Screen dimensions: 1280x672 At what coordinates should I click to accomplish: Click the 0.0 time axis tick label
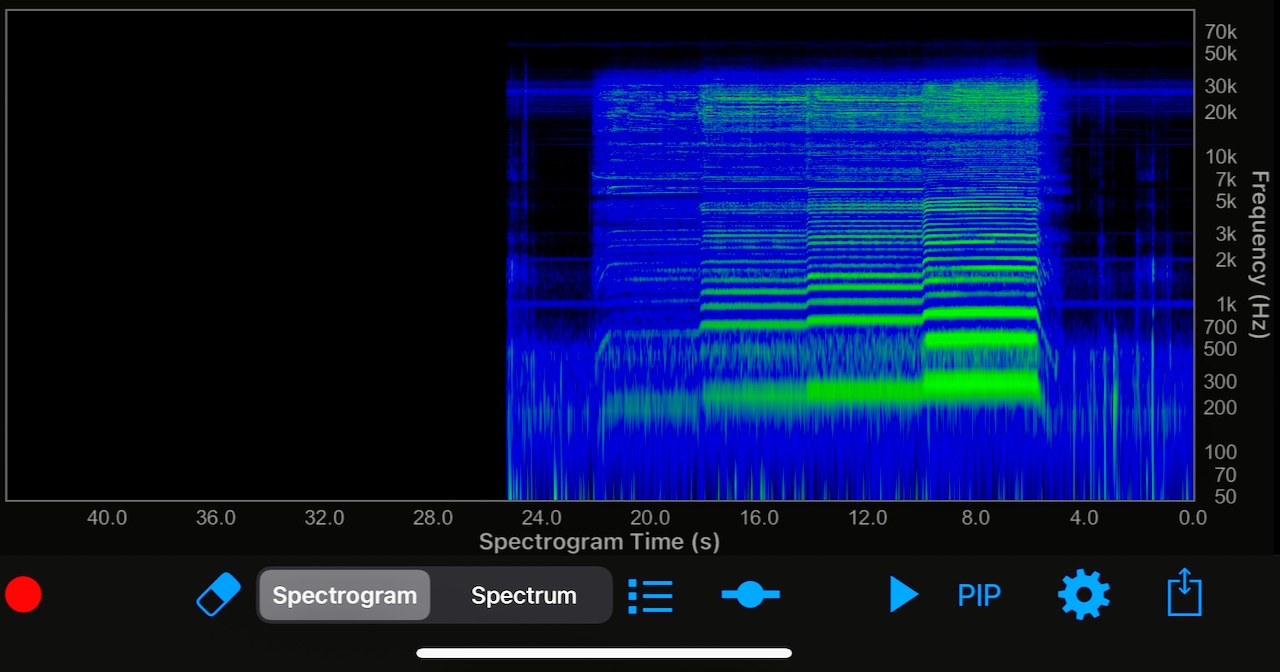[x=1192, y=518]
